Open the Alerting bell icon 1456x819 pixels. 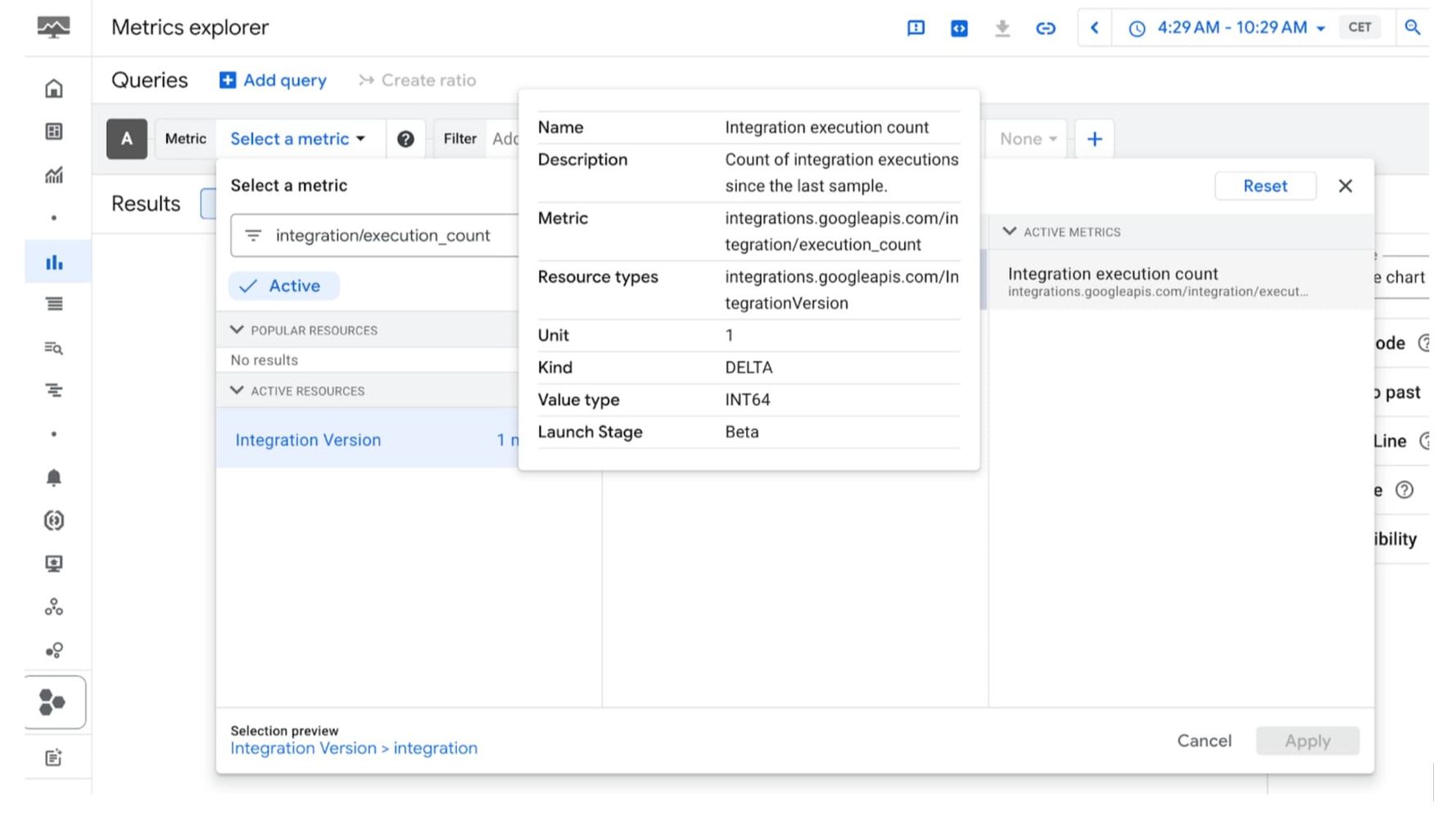[54, 477]
